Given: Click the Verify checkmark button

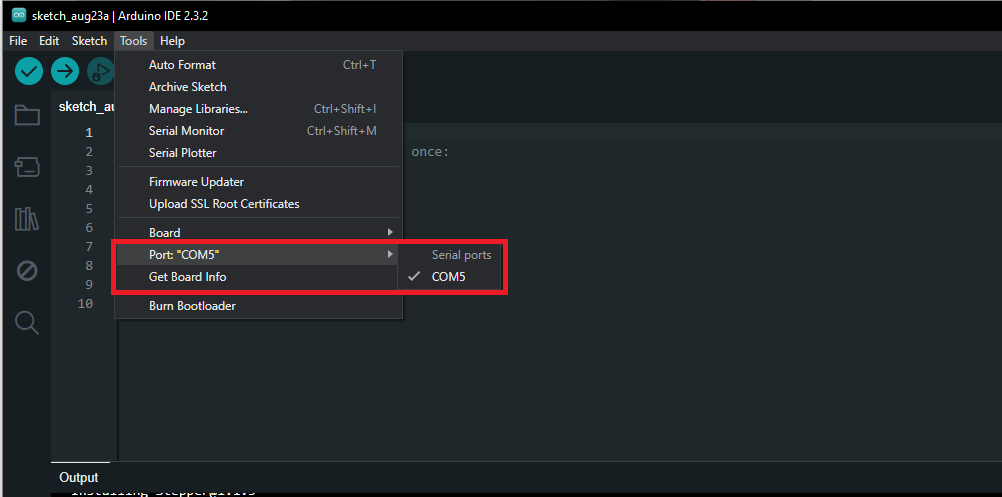Looking at the screenshot, I should (29, 71).
